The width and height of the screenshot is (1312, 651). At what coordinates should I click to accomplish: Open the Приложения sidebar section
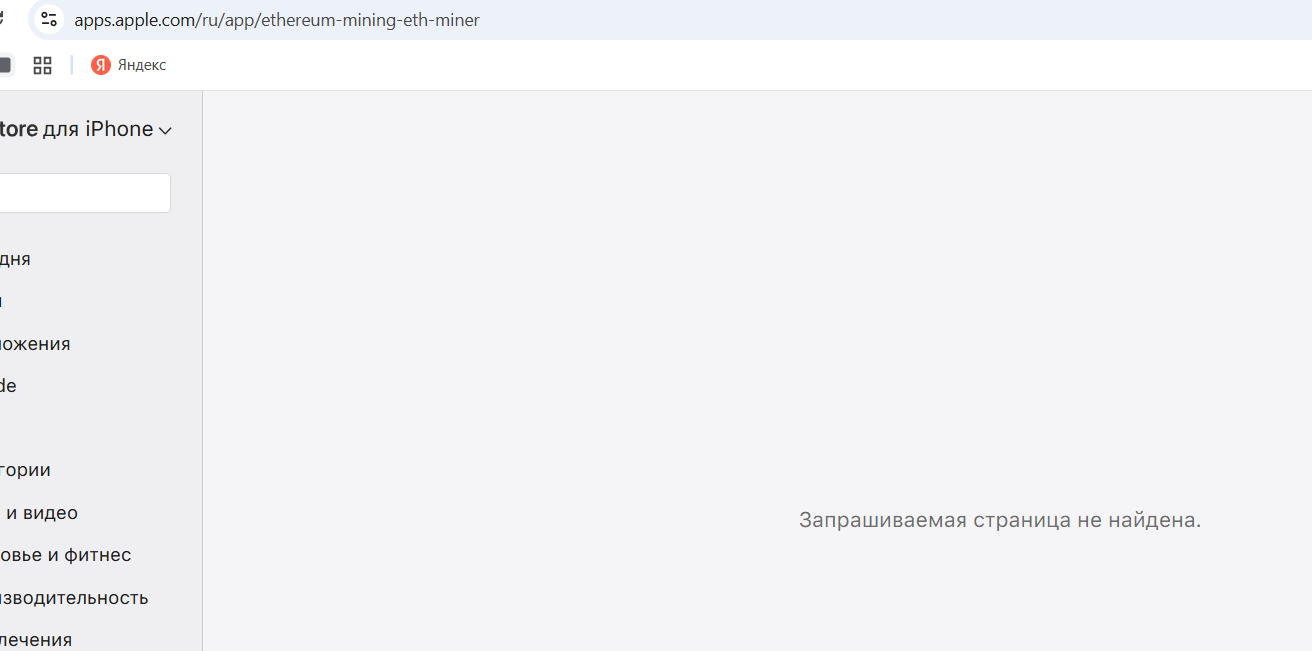pos(35,344)
